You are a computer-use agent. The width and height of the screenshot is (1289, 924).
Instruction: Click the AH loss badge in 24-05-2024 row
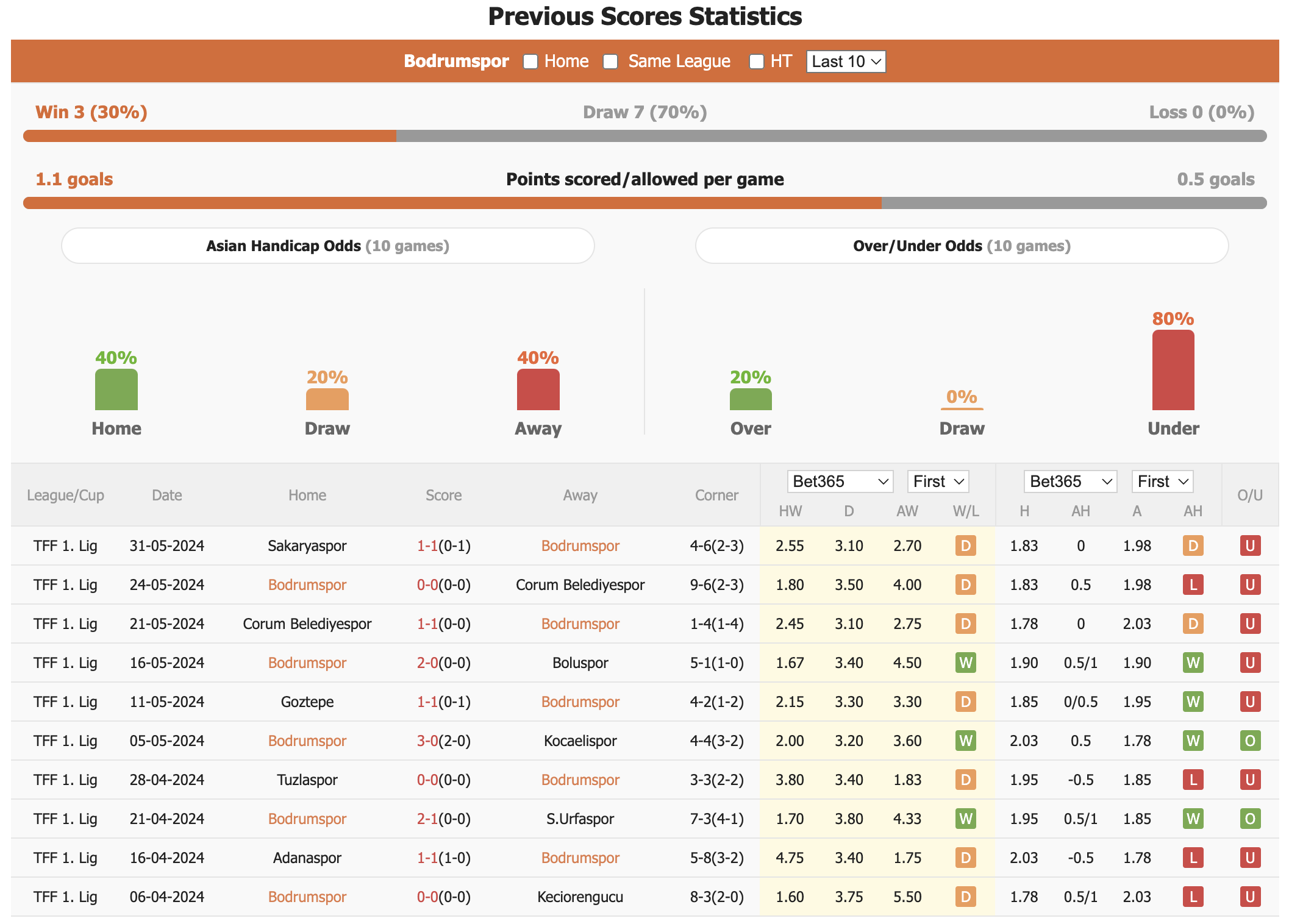[x=1193, y=585]
